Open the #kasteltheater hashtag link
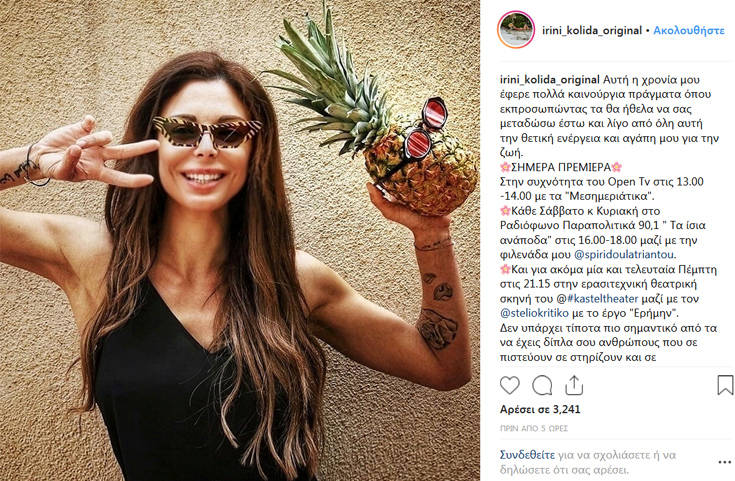The width and height of the screenshot is (735, 481). coord(603,299)
